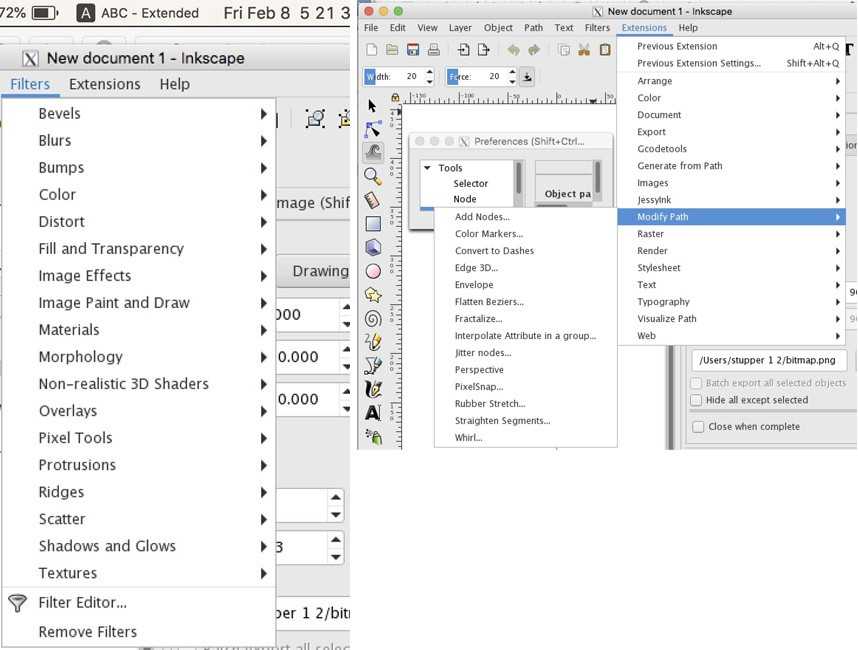Enable Hide all except selected checkbox
This screenshot has height=650, width=858.
697,400
